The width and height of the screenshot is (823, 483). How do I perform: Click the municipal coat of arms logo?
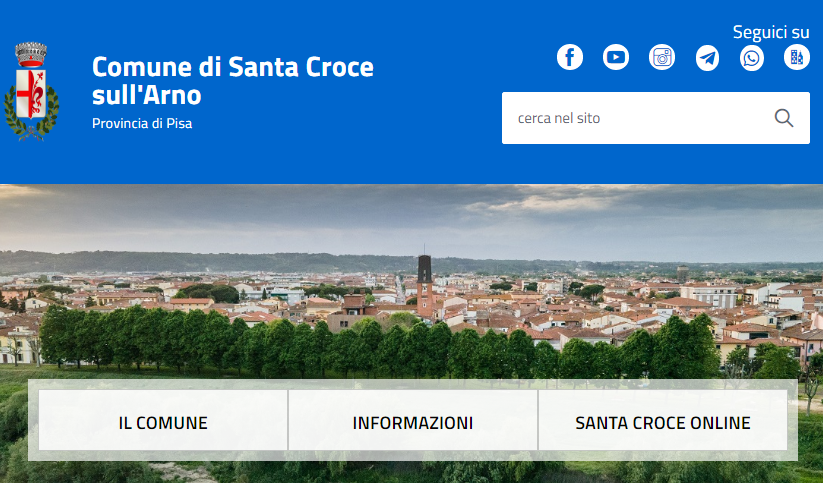coord(32,90)
